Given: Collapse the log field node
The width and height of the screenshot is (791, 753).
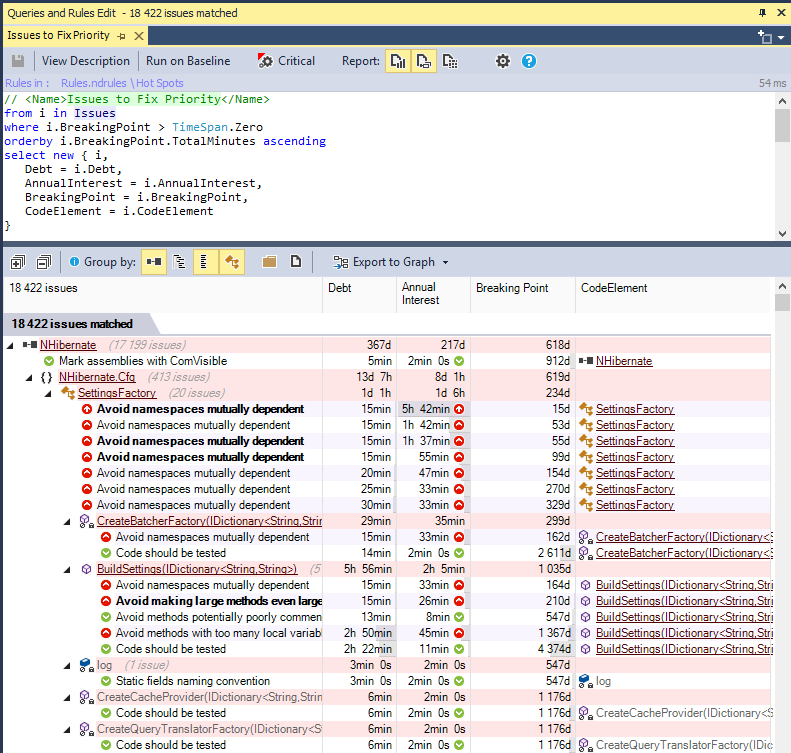Looking at the screenshot, I should pos(67,666).
